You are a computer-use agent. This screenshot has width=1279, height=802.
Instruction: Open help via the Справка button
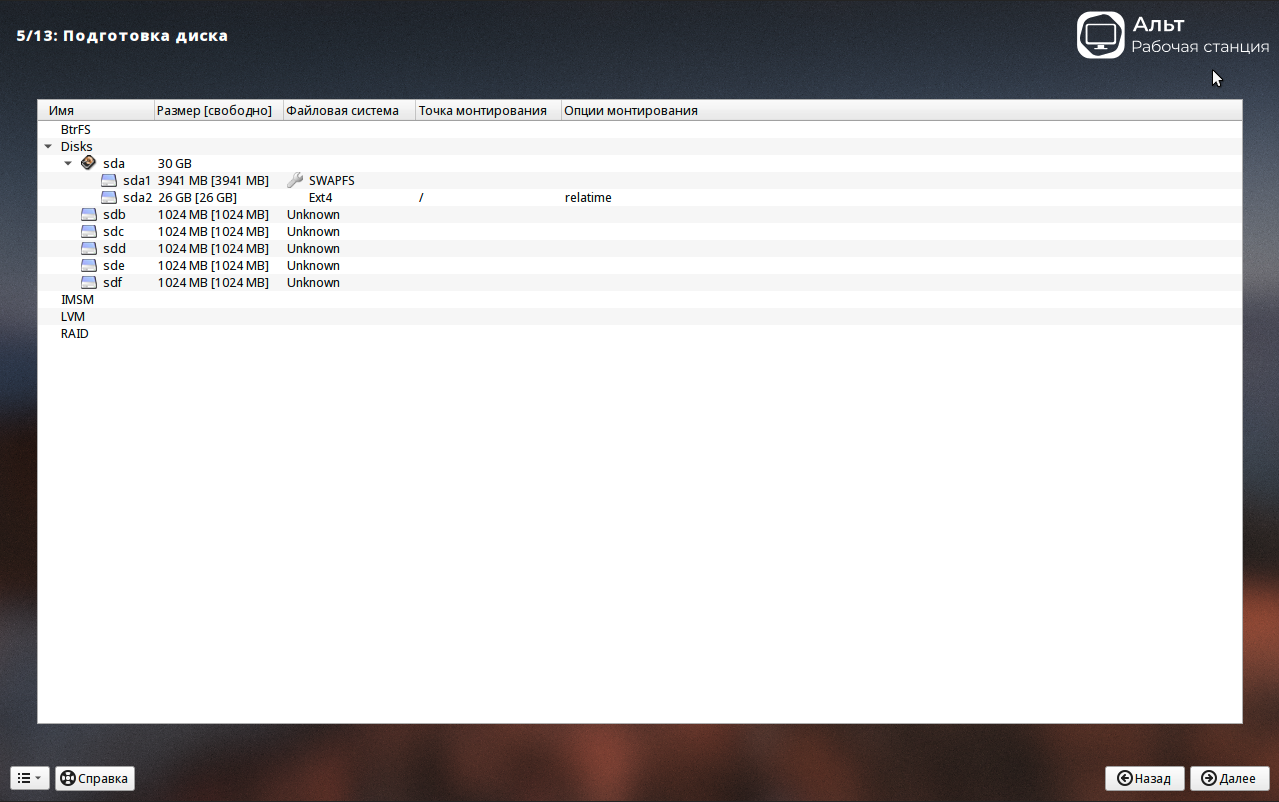(x=95, y=778)
